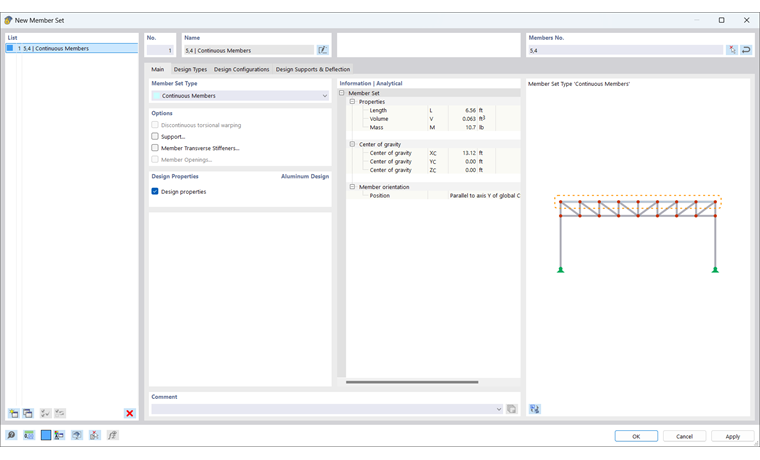Click the deselect all check icon under the list
Image resolution: width=760 pixels, height=460 pixels.
(x=60, y=413)
